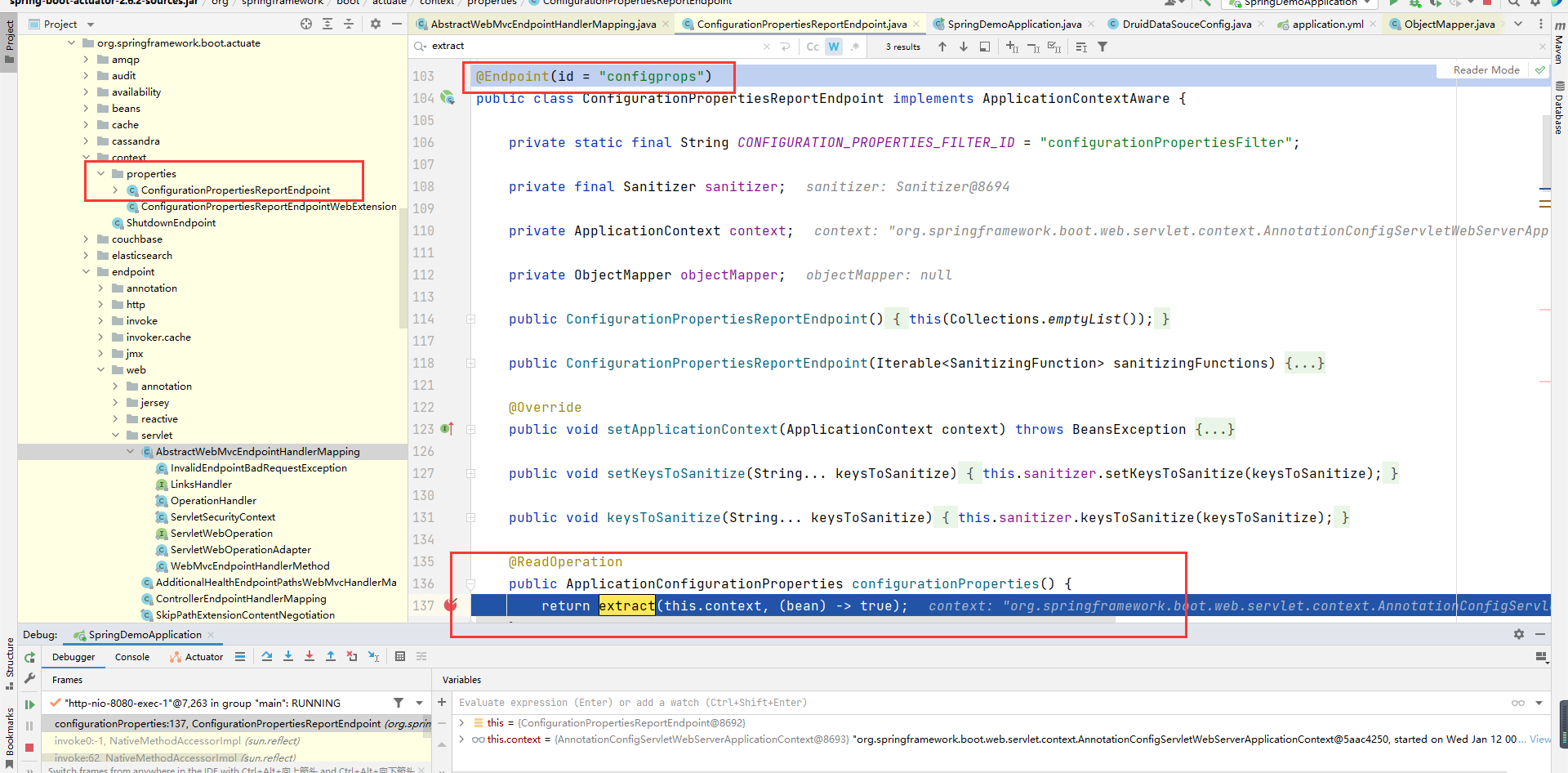Toggle Regex search option

click(x=855, y=47)
